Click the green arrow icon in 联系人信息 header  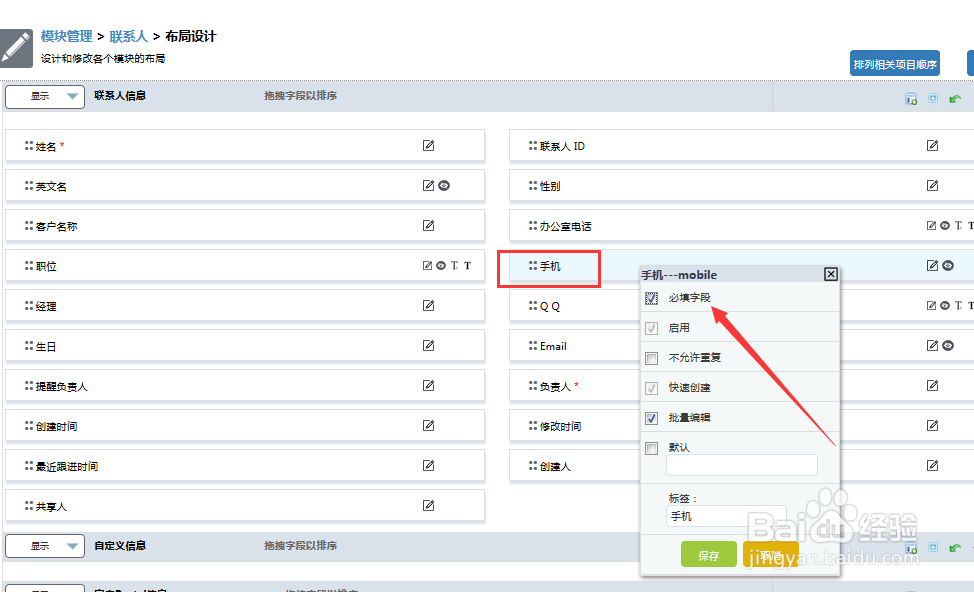pos(955,99)
